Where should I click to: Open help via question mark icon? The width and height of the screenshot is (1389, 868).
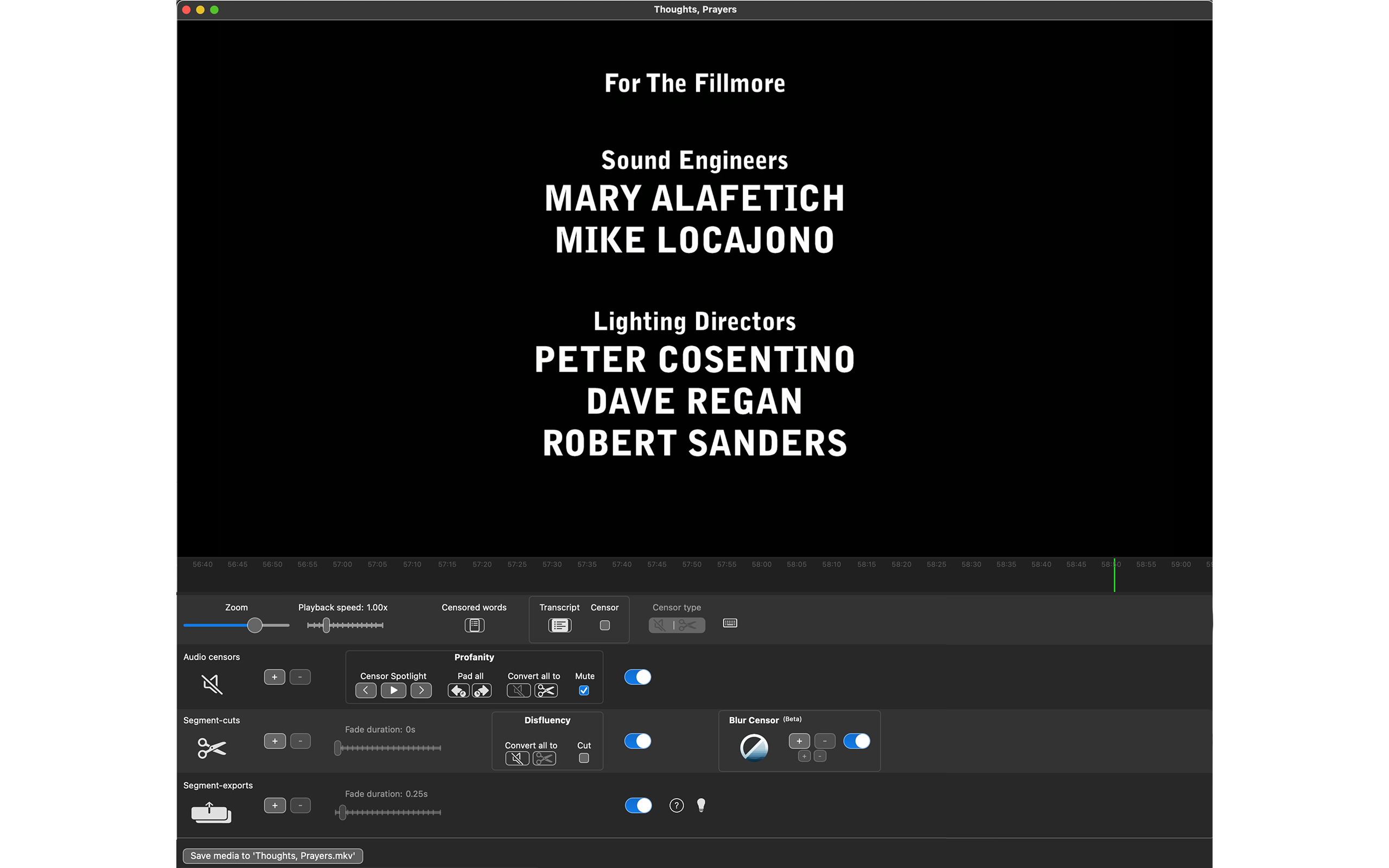click(x=677, y=806)
